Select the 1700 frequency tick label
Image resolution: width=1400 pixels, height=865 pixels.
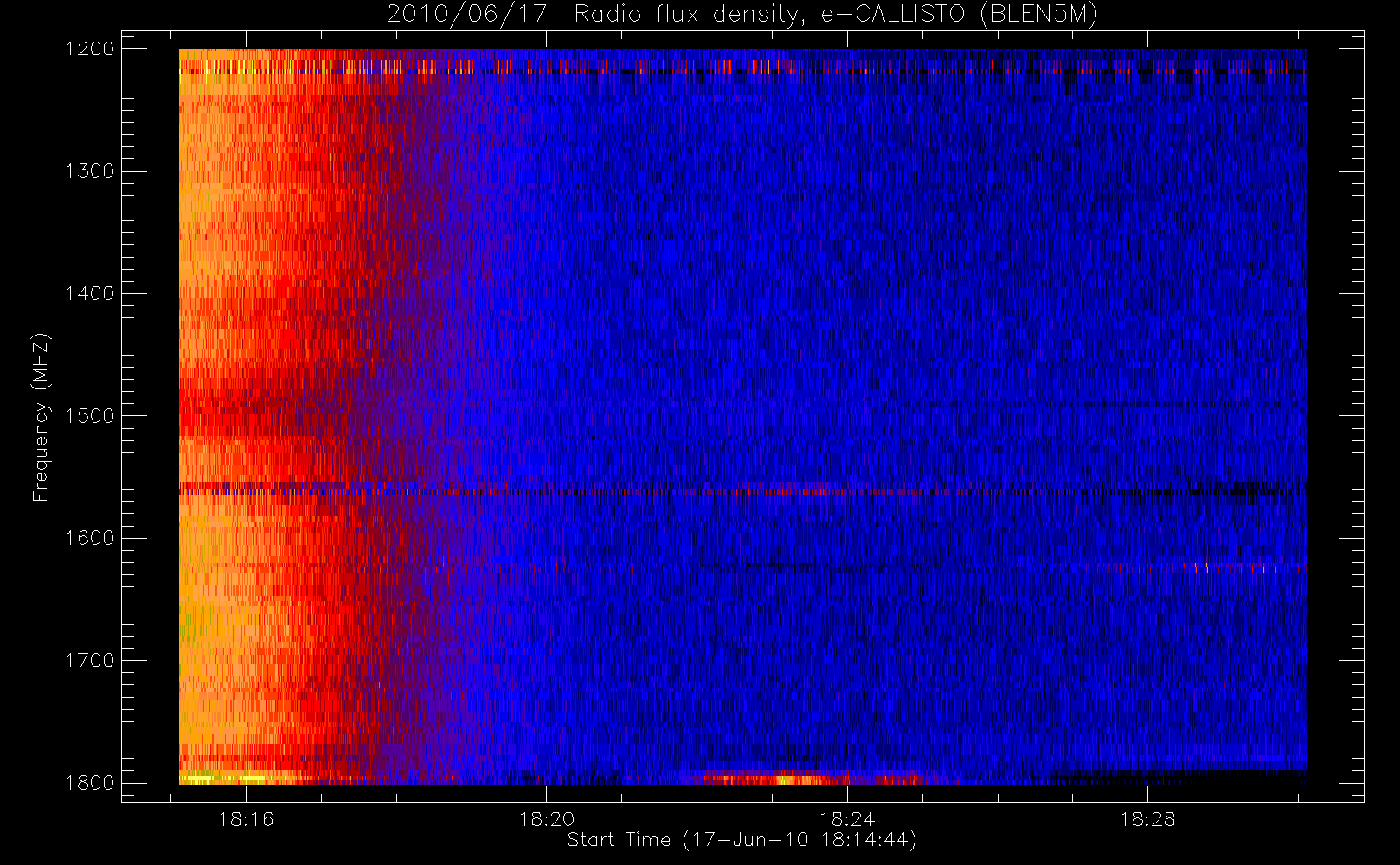pos(90,661)
